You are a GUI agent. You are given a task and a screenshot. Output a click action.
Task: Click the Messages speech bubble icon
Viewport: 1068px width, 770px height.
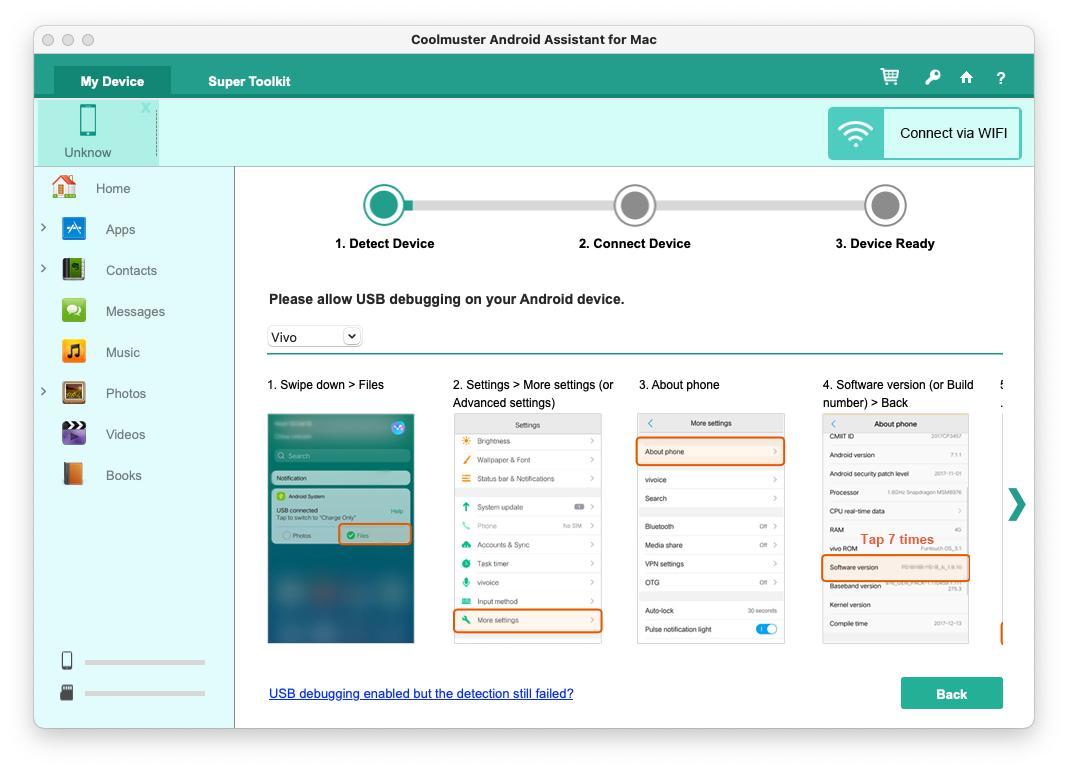[74, 310]
